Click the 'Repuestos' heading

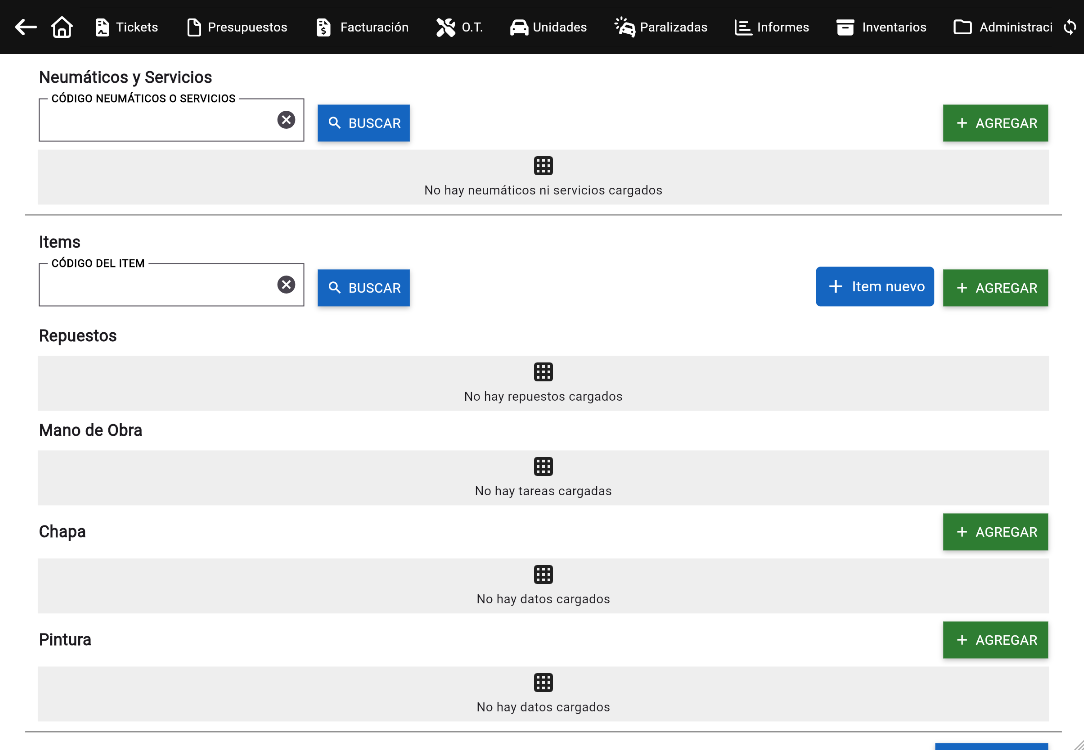pyautogui.click(x=77, y=336)
